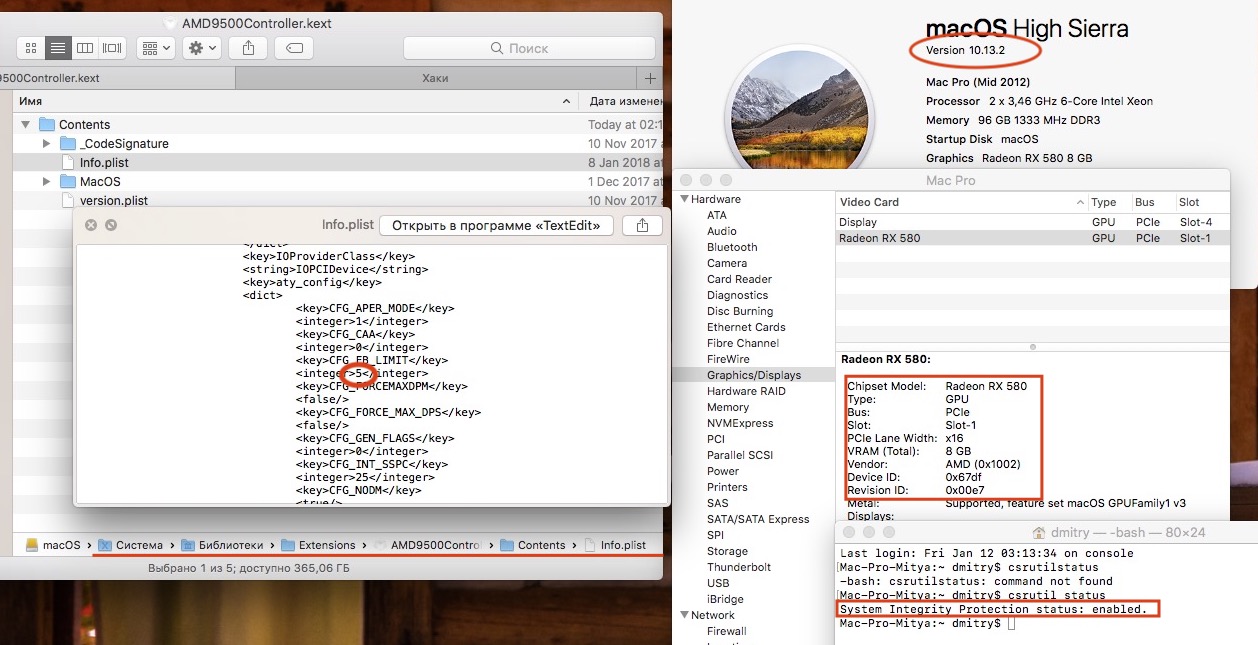This screenshot has height=645, width=1258.
Task: Click Contents folder in Finder path bar
Action: (533, 545)
